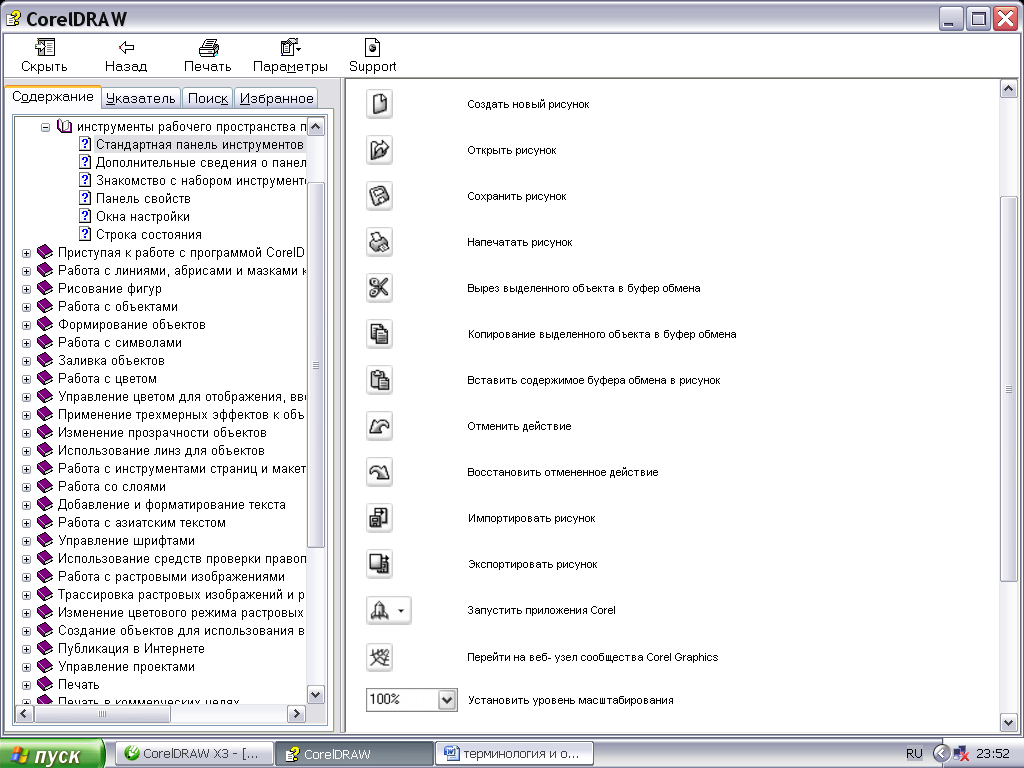Click the 'Напечатать рисунок' printer icon
Image resolution: width=1024 pixels, height=768 pixels.
click(379, 242)
